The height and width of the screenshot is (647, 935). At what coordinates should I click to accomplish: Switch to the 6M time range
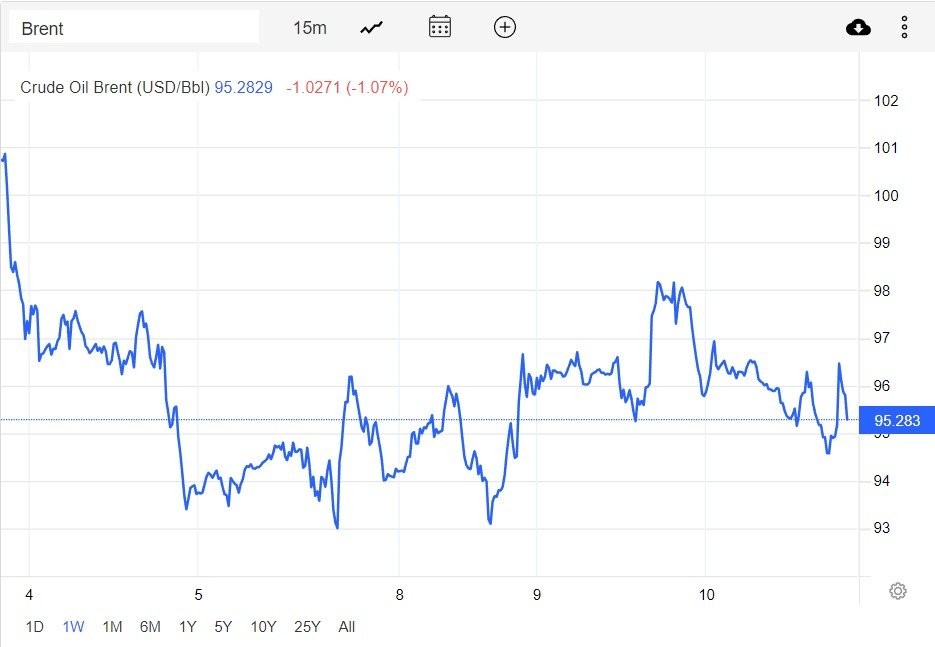150,627
